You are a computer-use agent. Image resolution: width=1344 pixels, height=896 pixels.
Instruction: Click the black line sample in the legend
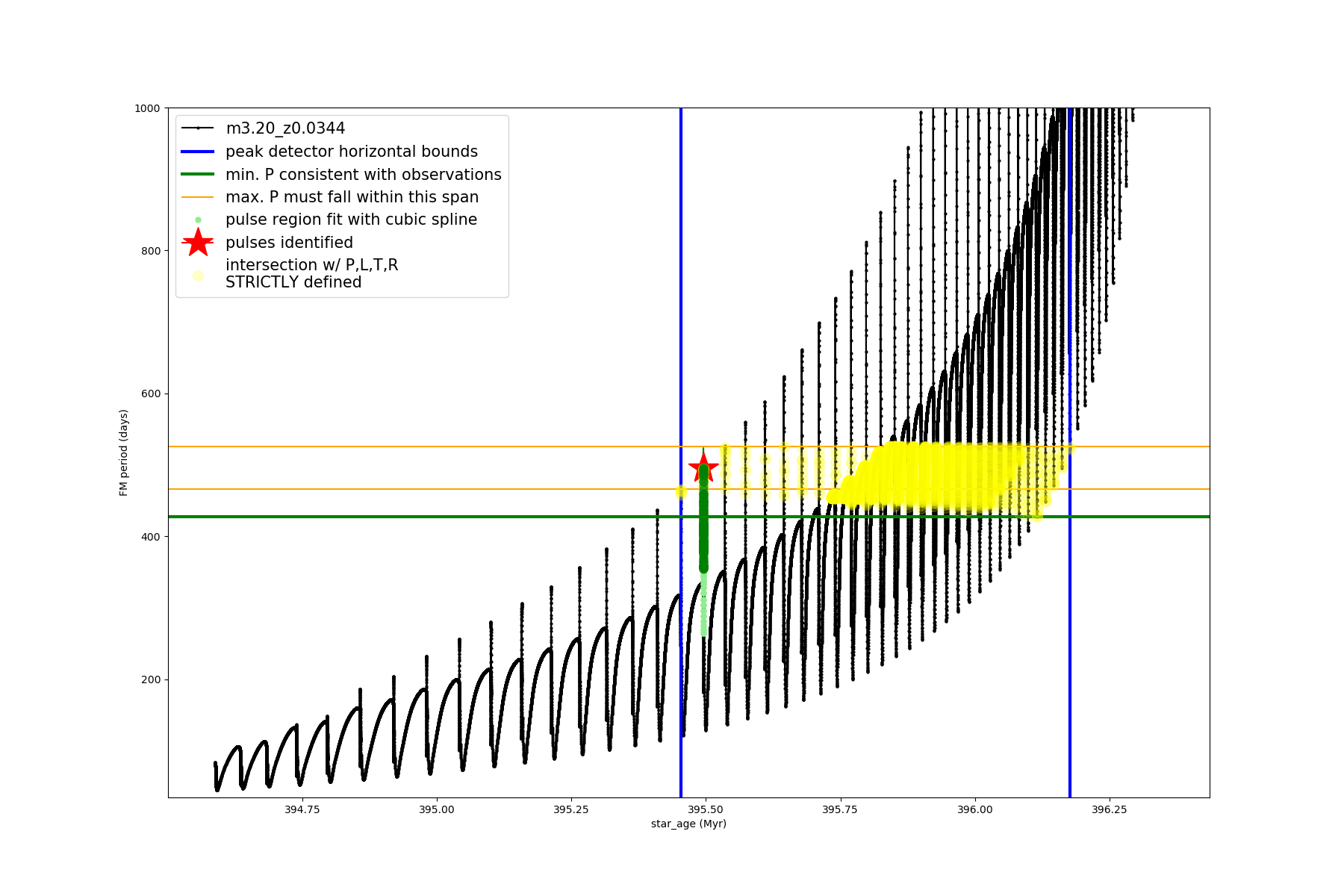click(198, 128)
